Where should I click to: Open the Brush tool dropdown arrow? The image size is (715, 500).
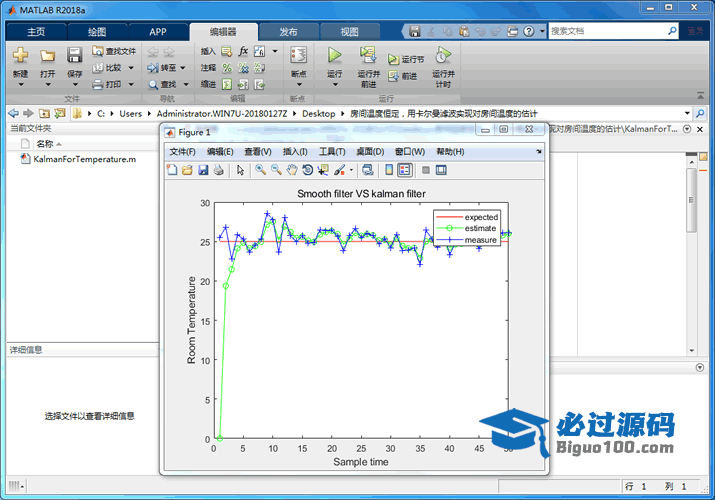[351, 170]
